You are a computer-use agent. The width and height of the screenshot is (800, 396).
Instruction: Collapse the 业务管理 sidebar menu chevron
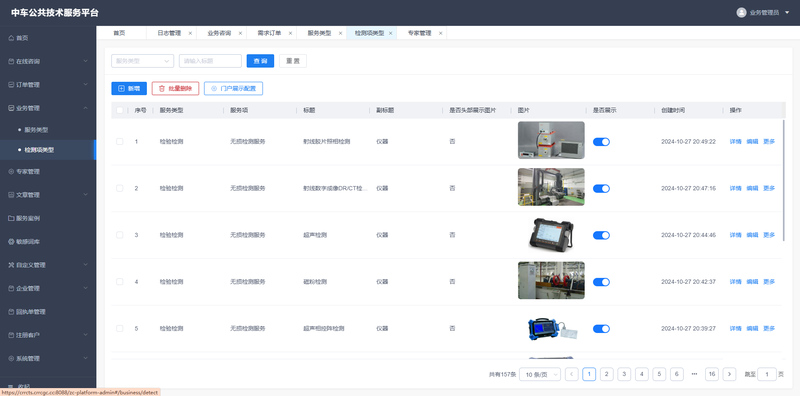[x=85, y=108]
